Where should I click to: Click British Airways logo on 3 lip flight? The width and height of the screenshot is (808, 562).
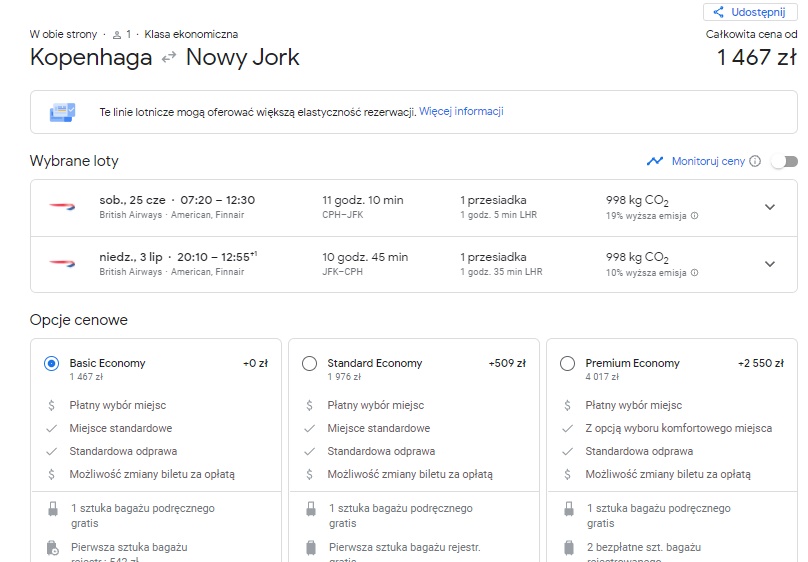coord(62,263)
